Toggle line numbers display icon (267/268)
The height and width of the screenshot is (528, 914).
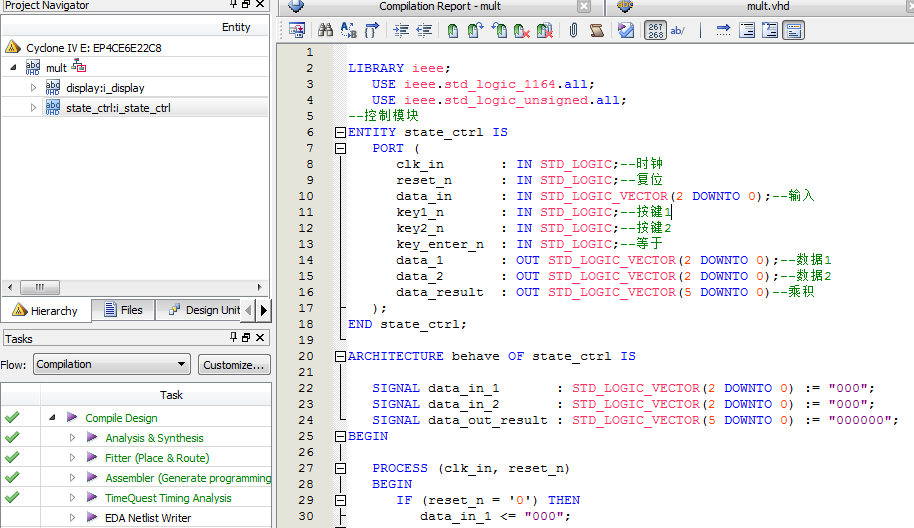pos(655,31)
